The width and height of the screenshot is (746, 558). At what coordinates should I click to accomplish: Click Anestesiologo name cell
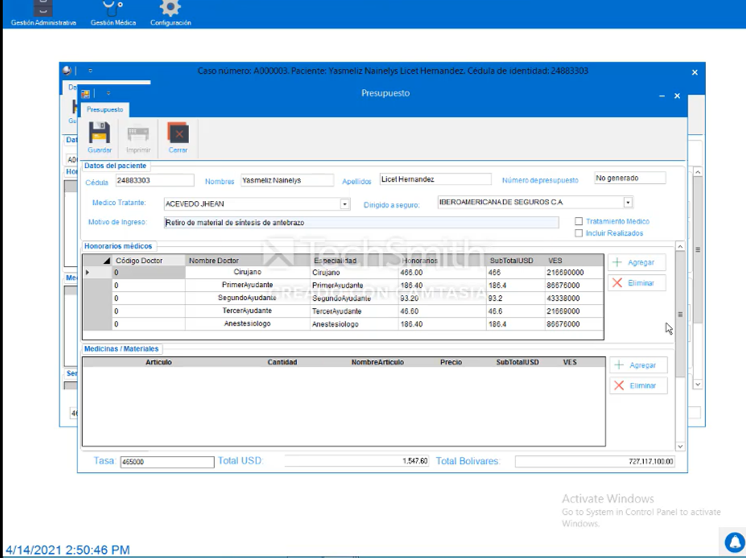point(247,324)
